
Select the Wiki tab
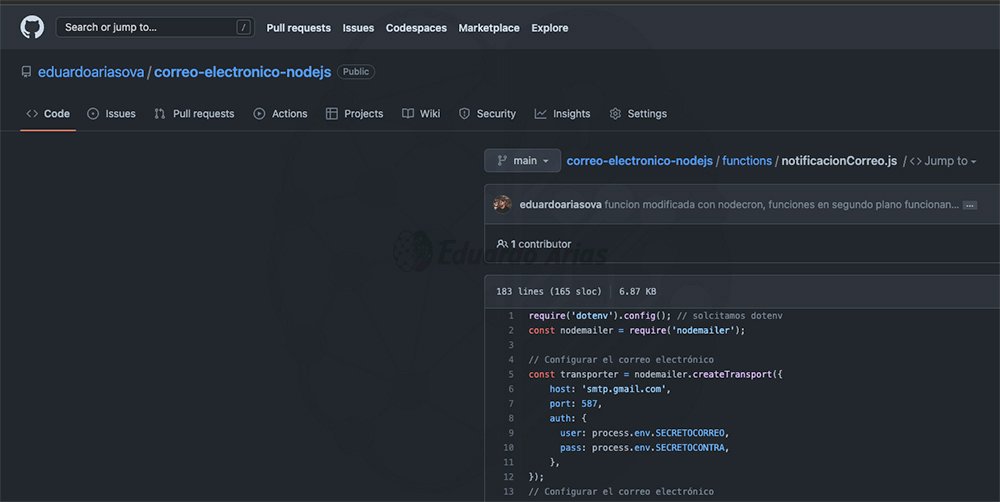pyautogui.click(x=421, y=114)
